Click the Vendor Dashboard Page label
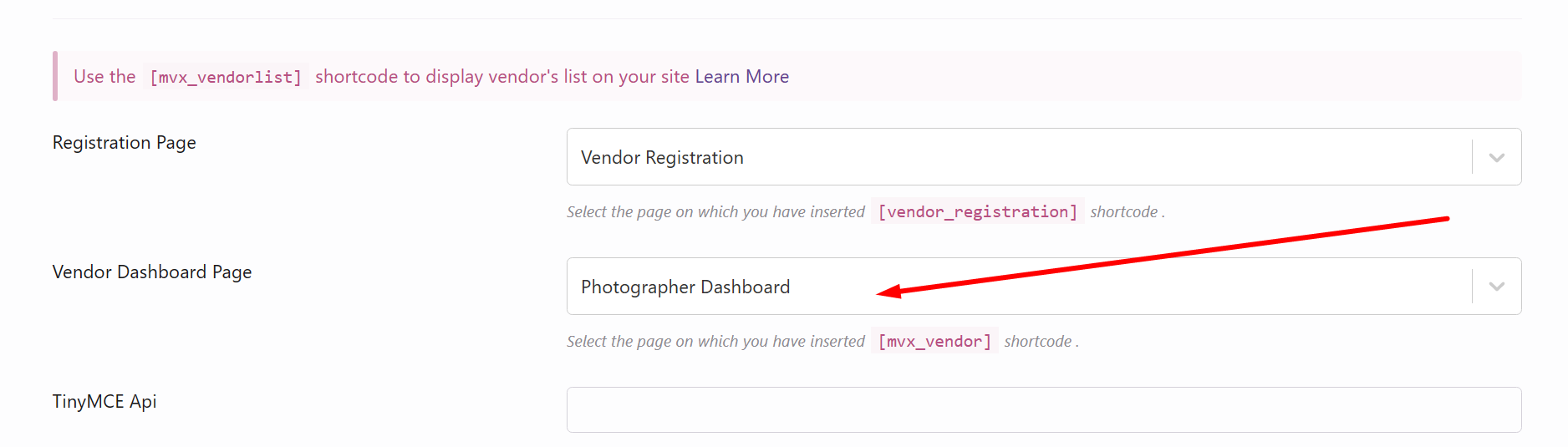 (x=152, y=272)
